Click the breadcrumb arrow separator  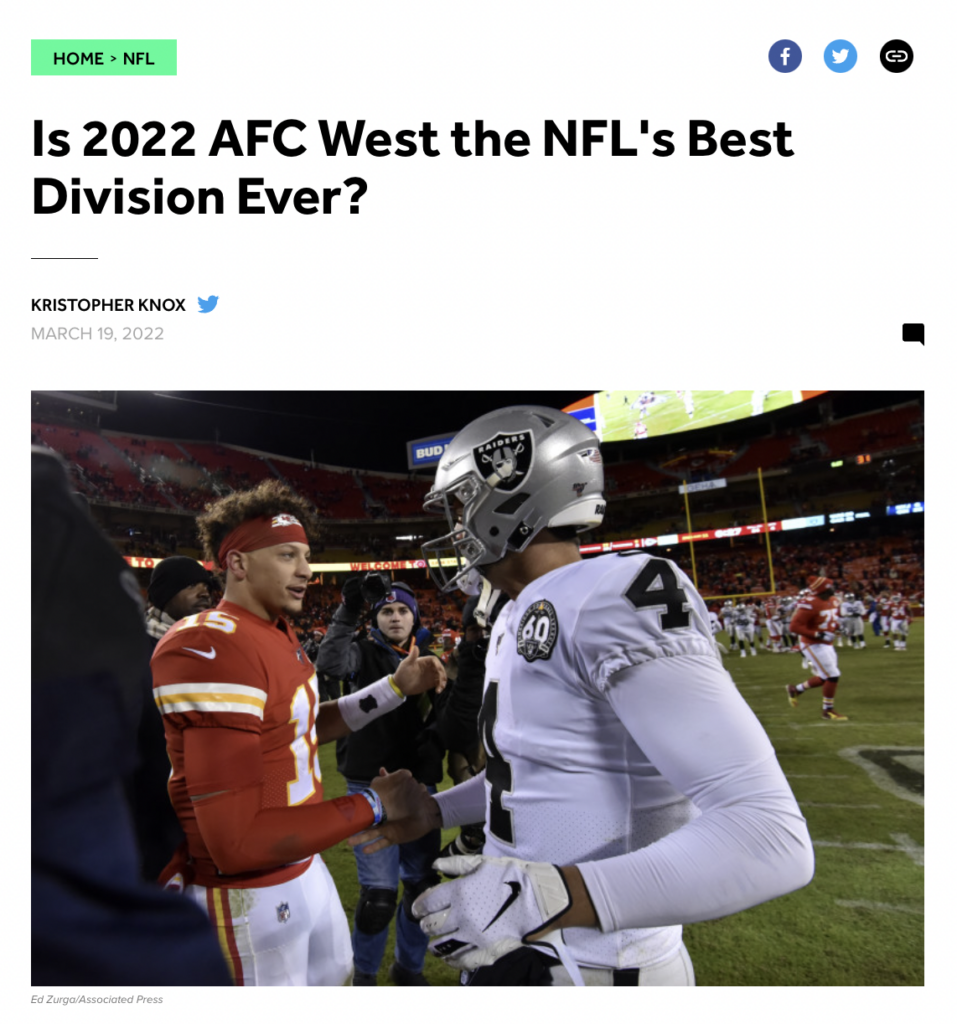pyautogui.click(x=113, y=59)
